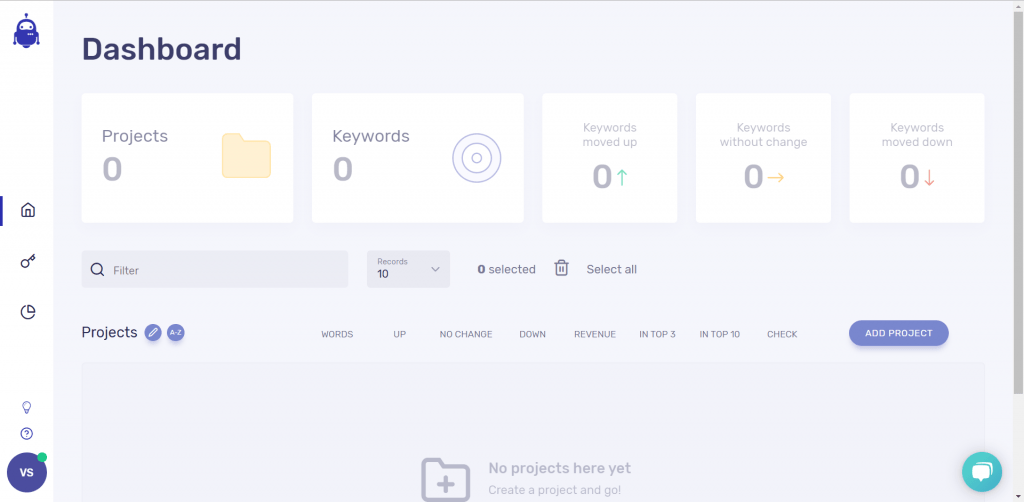Screen dimensions: 1024x502
Task: Open the key icon in the sidebar
Action: 28,261
